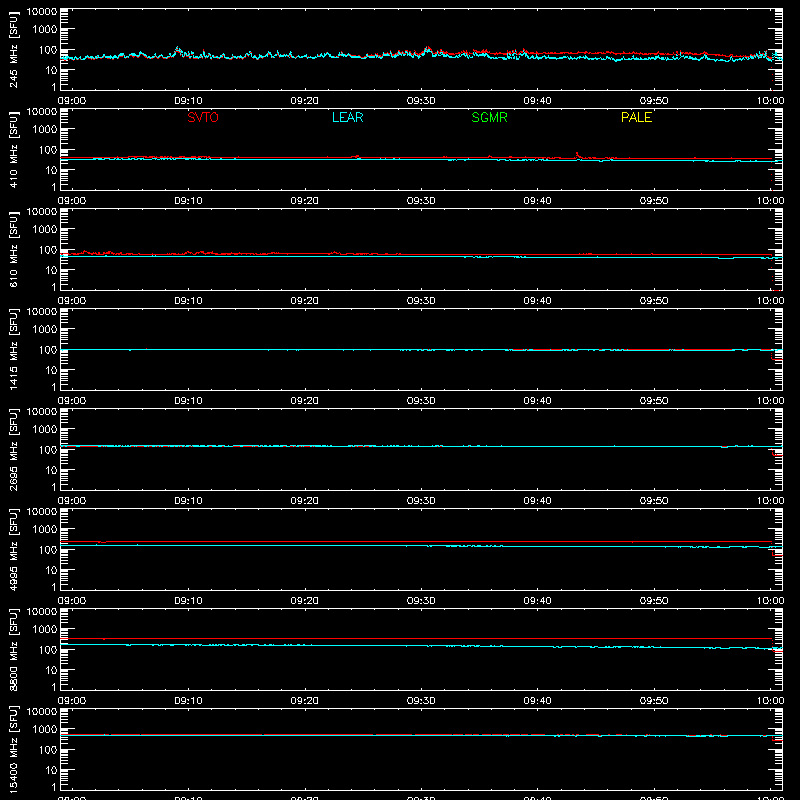Select the 410 MHz [SFU] axis title

coord(13,149)
